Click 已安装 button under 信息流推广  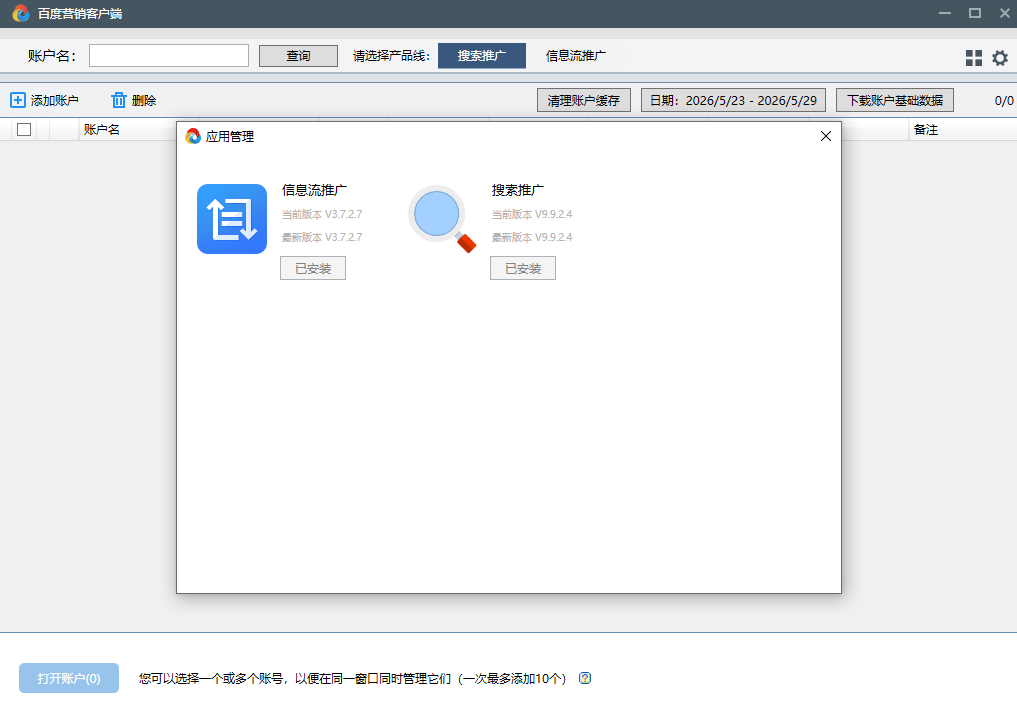pos(313,269)
